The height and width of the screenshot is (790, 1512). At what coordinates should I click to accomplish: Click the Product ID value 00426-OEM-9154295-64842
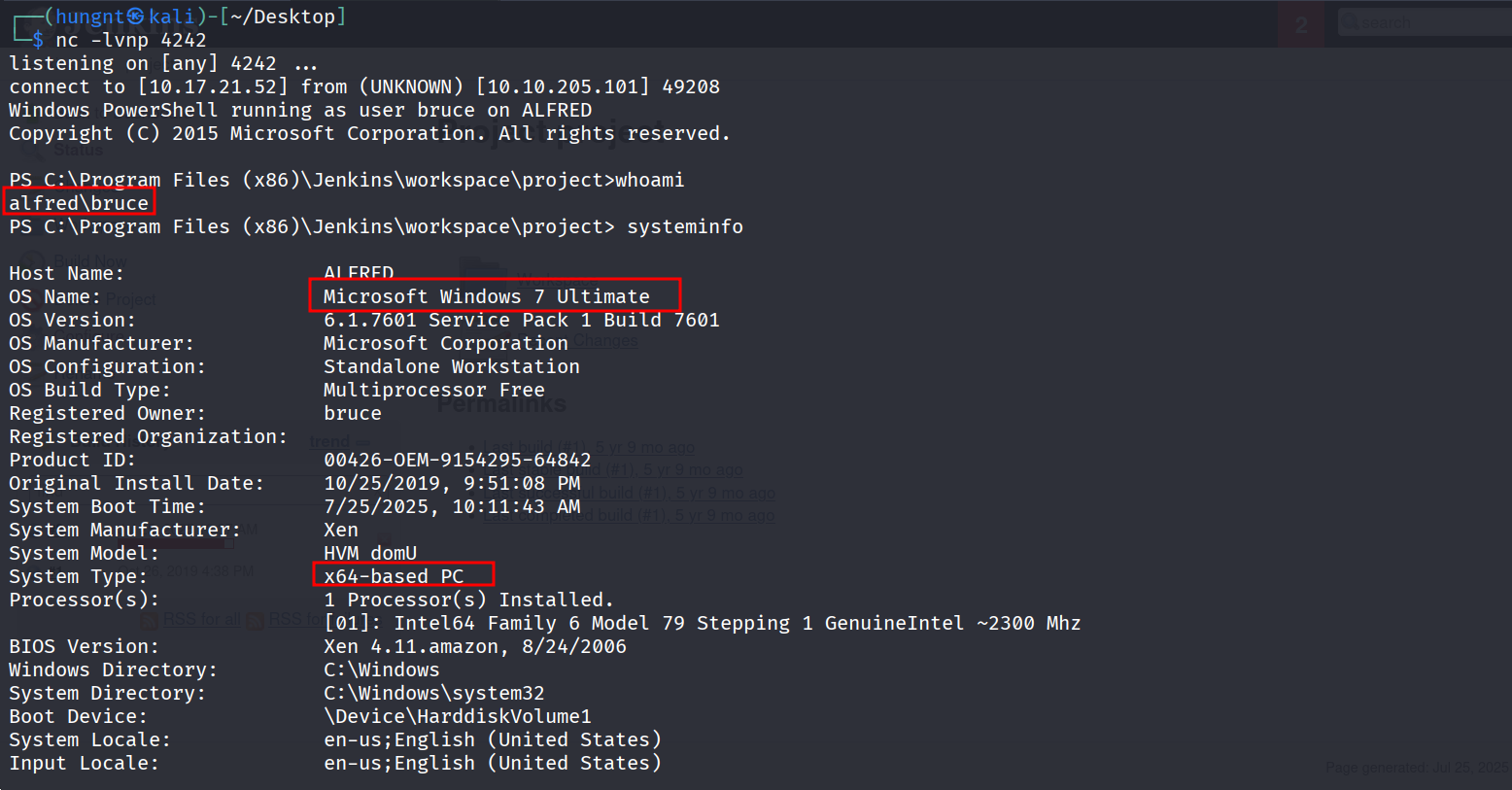pos(457,460)
